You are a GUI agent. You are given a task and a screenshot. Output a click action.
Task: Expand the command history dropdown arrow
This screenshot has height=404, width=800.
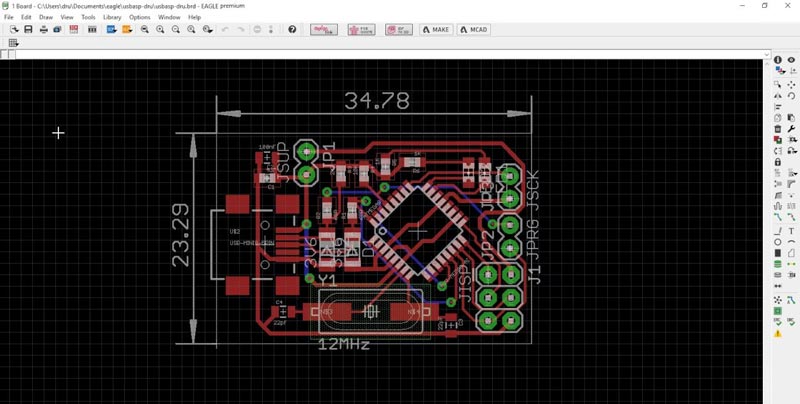(x=767, y=54)
